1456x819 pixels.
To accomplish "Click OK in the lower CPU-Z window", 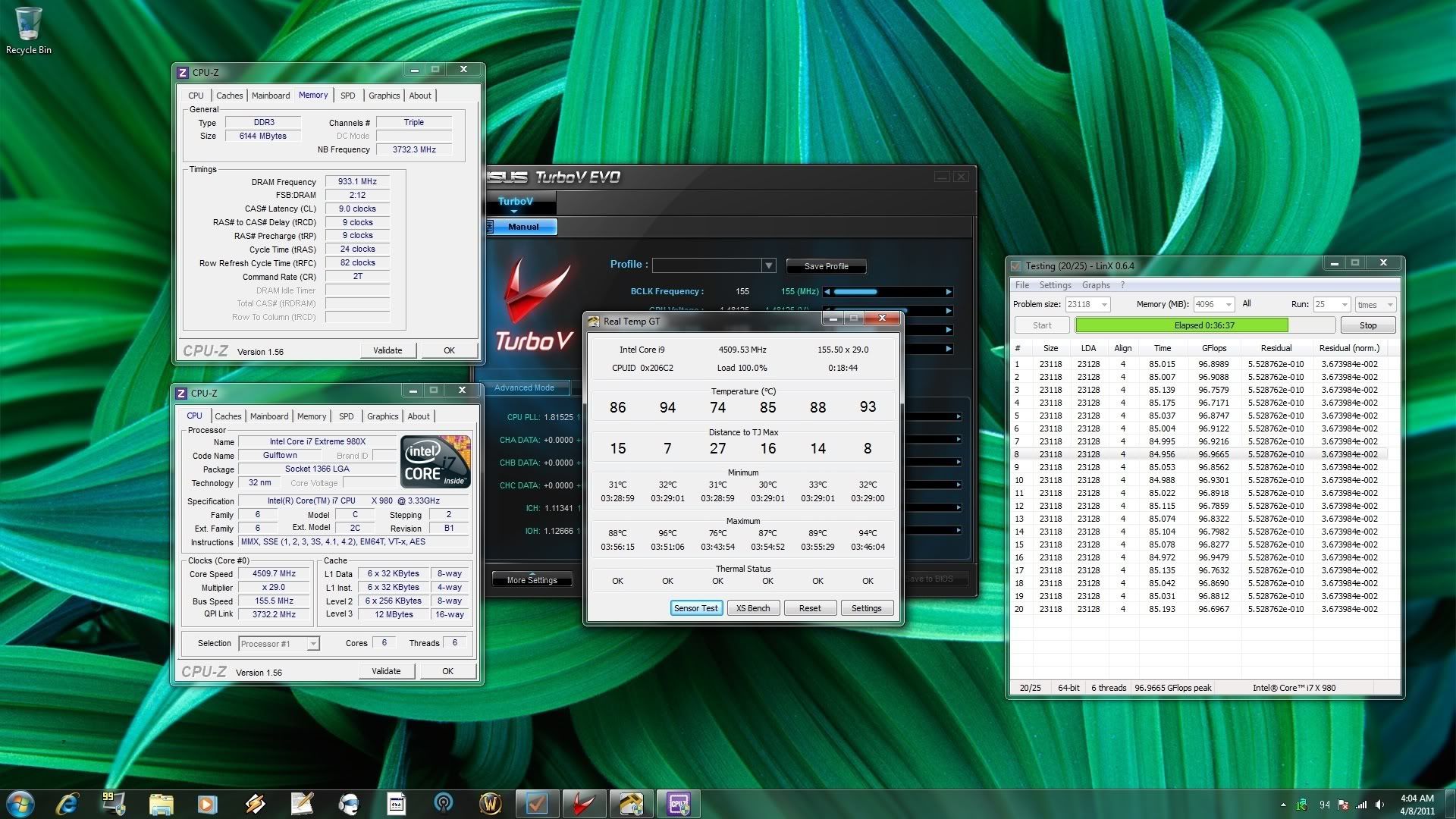I will [448, 671].
